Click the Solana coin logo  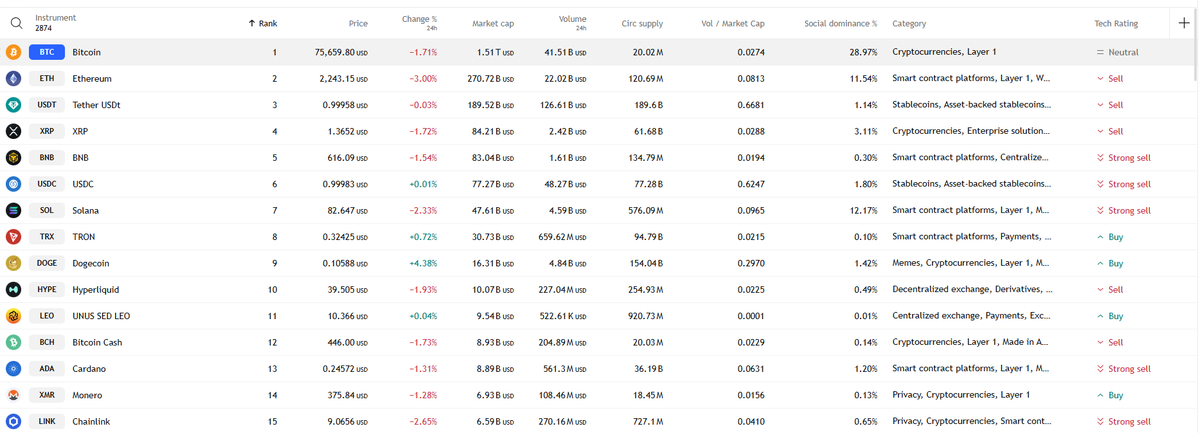pyautogui.click(x=14, y=210)
